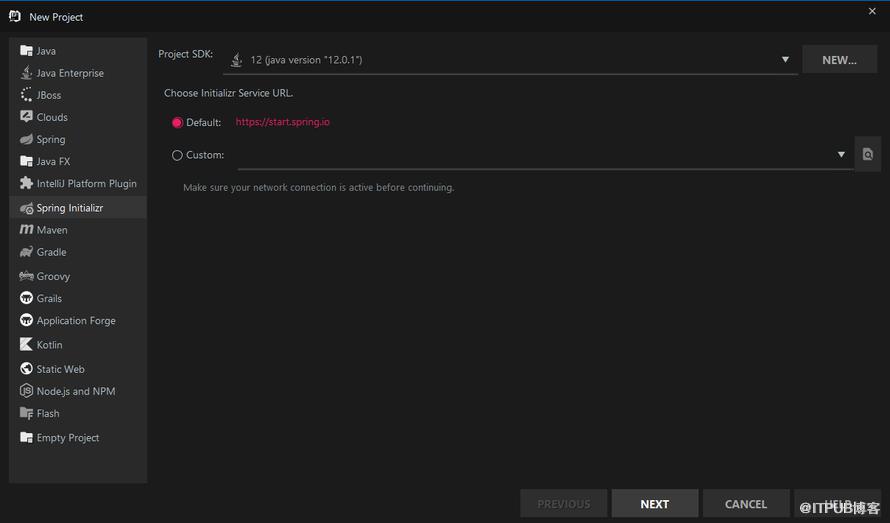Click the Static Web globe icon
Screen dimensions: 890x523
[26, 369]
